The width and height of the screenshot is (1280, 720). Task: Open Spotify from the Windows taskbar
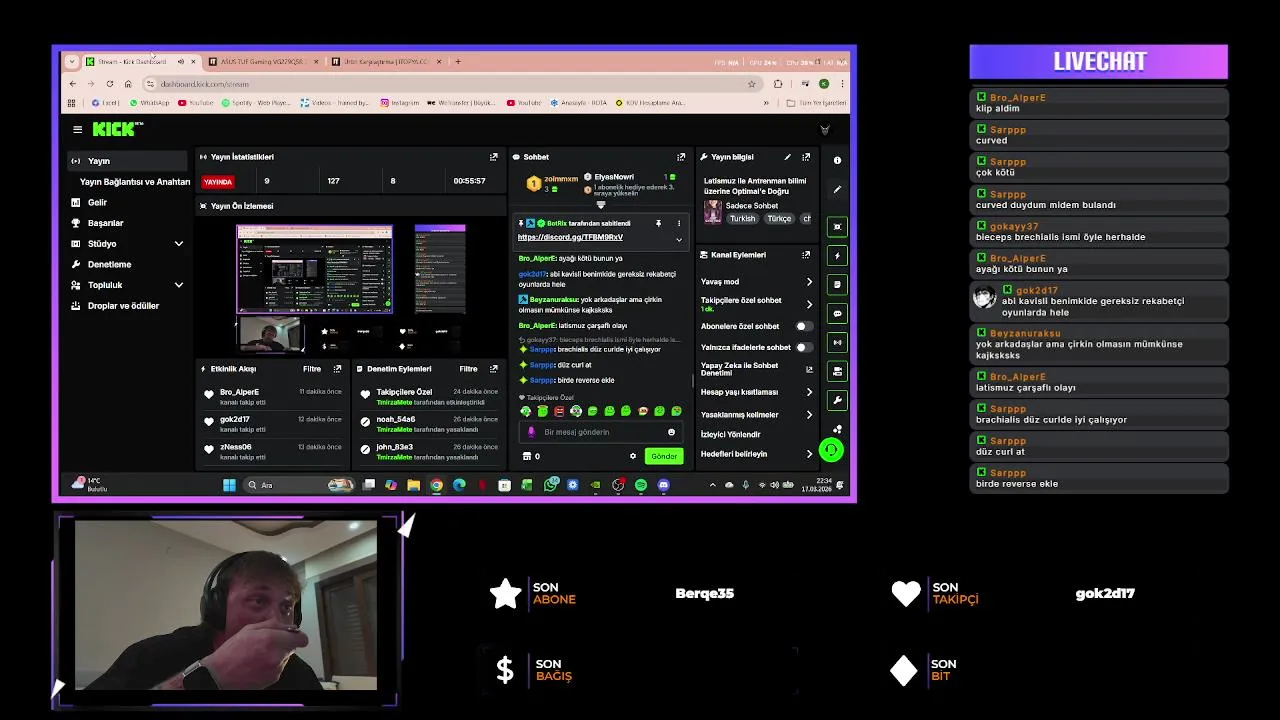click(641, 485)
